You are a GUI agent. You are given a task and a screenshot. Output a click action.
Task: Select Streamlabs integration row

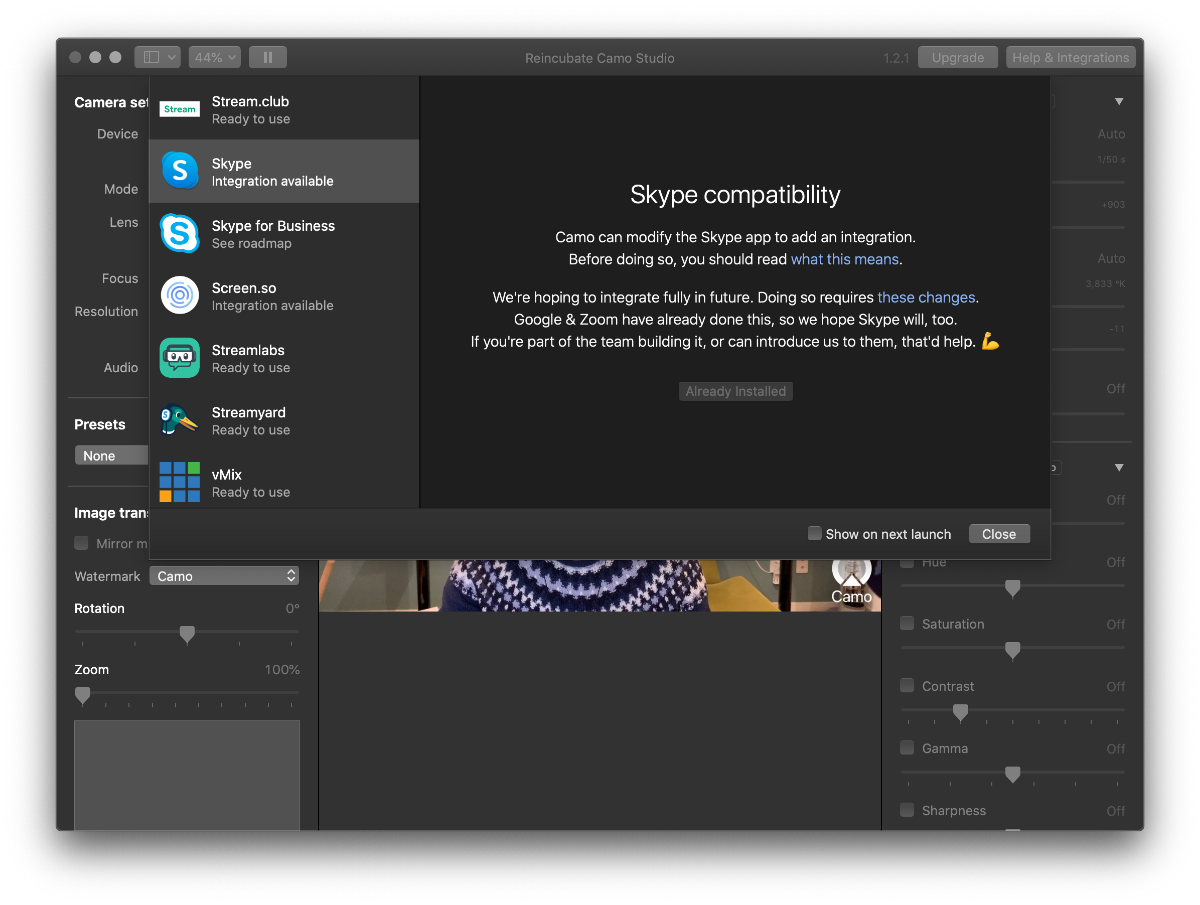tap(284, 357)
